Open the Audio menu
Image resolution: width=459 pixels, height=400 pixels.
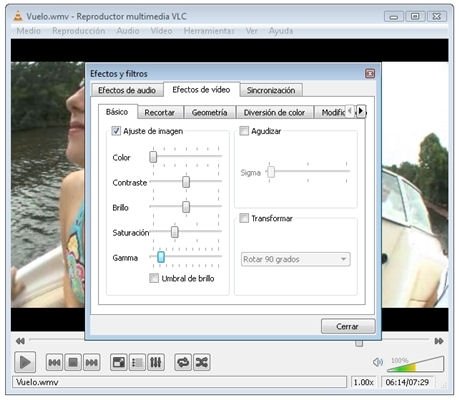[x=128, y=31]
